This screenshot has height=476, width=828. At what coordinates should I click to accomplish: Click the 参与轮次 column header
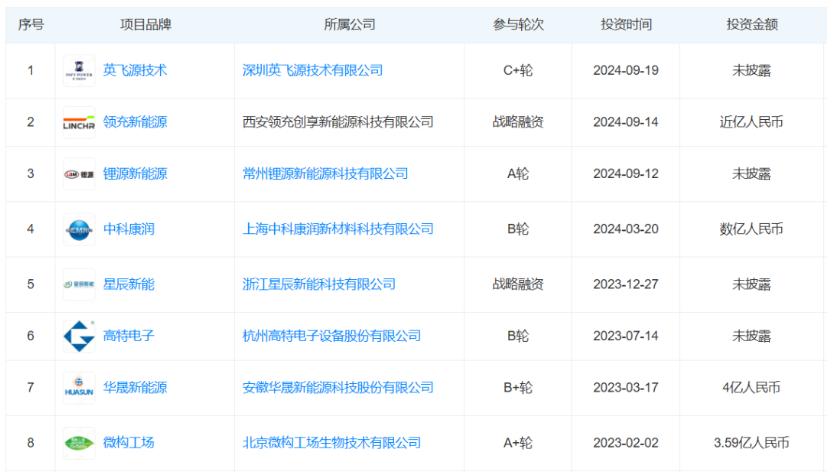pos(518,24)
